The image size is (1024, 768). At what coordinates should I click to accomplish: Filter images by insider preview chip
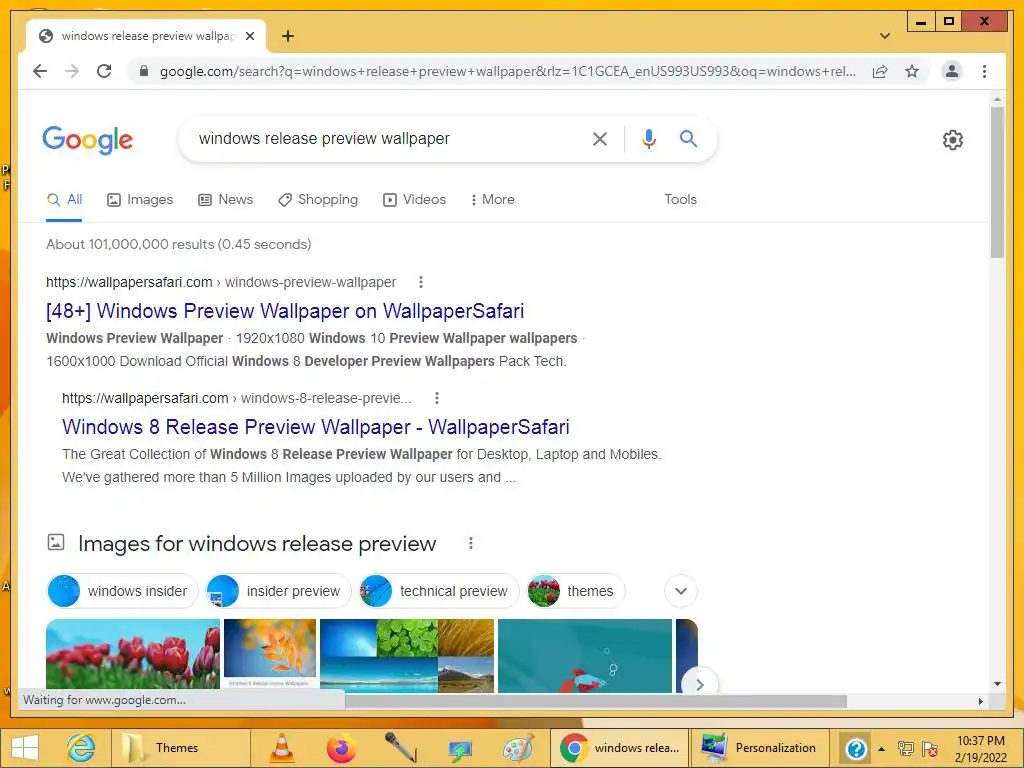[278, 591]
